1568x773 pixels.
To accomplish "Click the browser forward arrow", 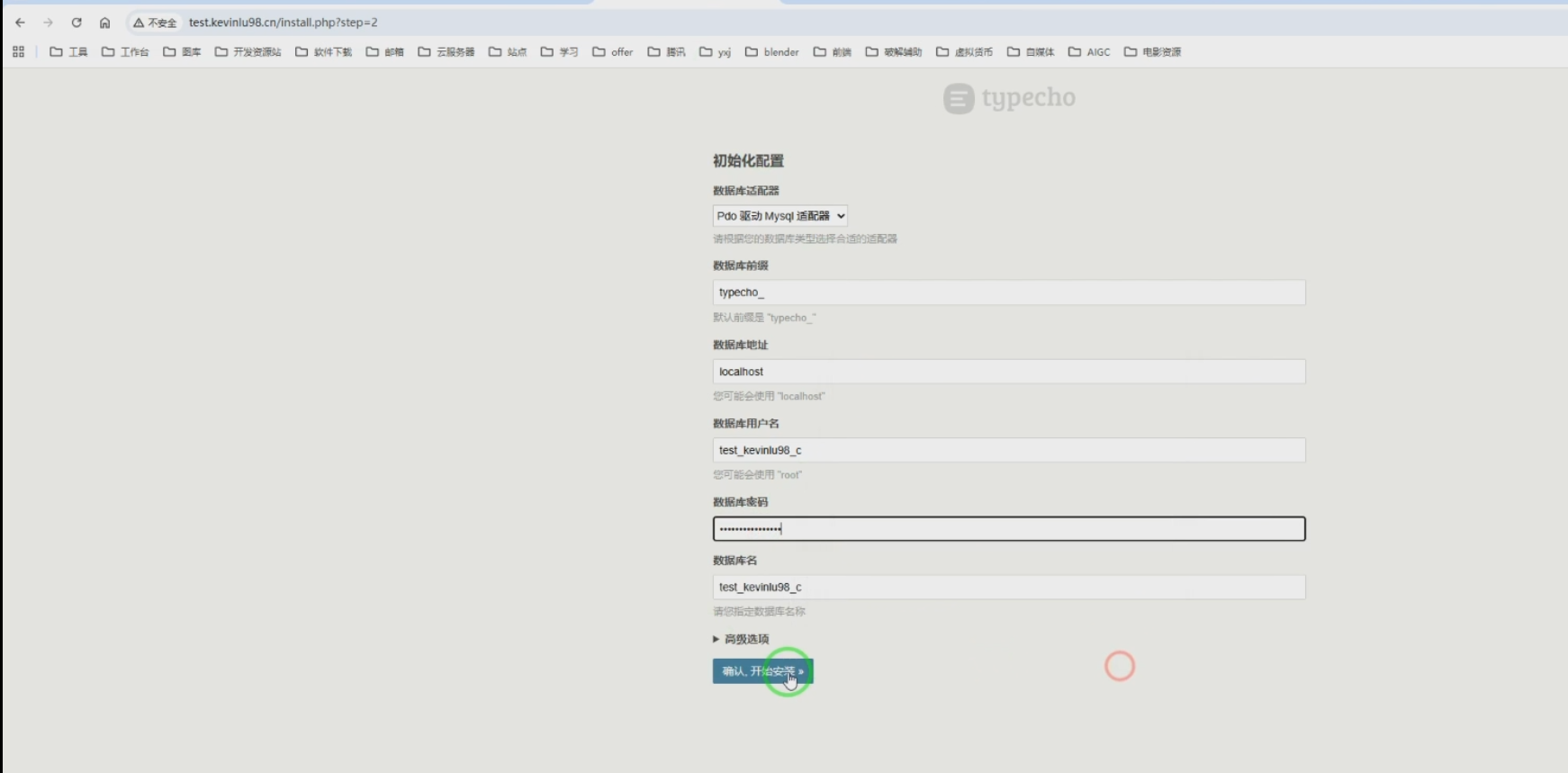I will tap(48, 22).
